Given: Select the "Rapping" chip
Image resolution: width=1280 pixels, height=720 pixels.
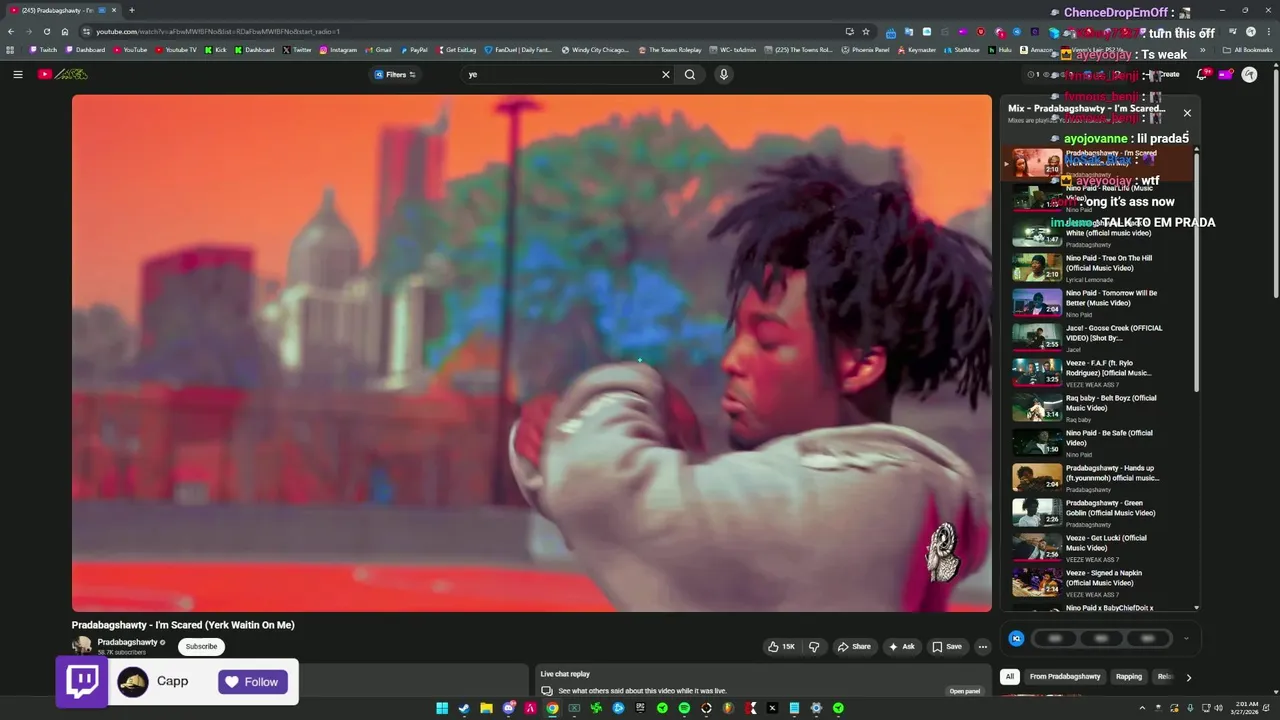Looking at the screenshot, I should pyautogui.click(x=1129, y=677).
